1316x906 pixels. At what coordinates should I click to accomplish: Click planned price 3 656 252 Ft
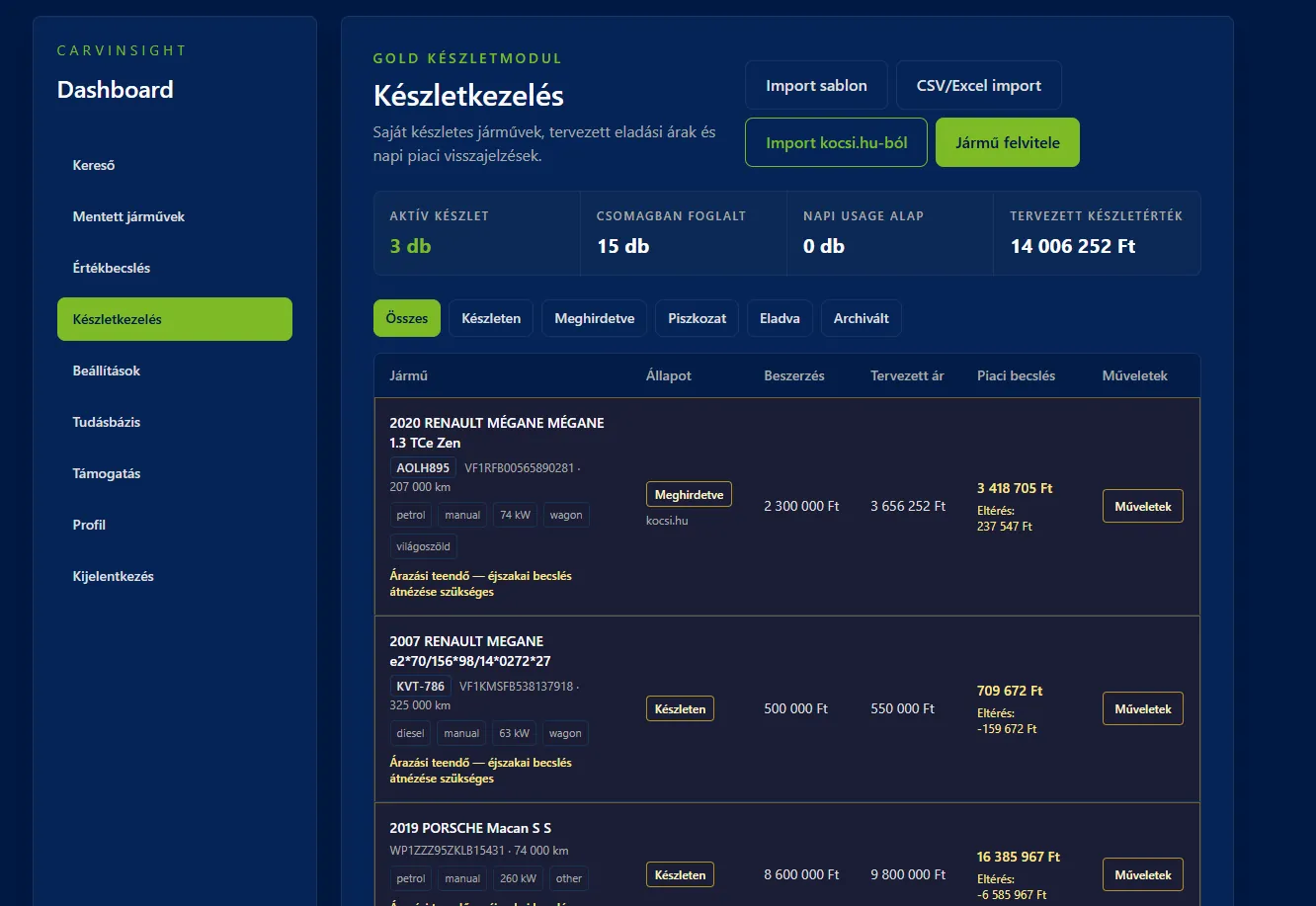click(x=908, y=506)
